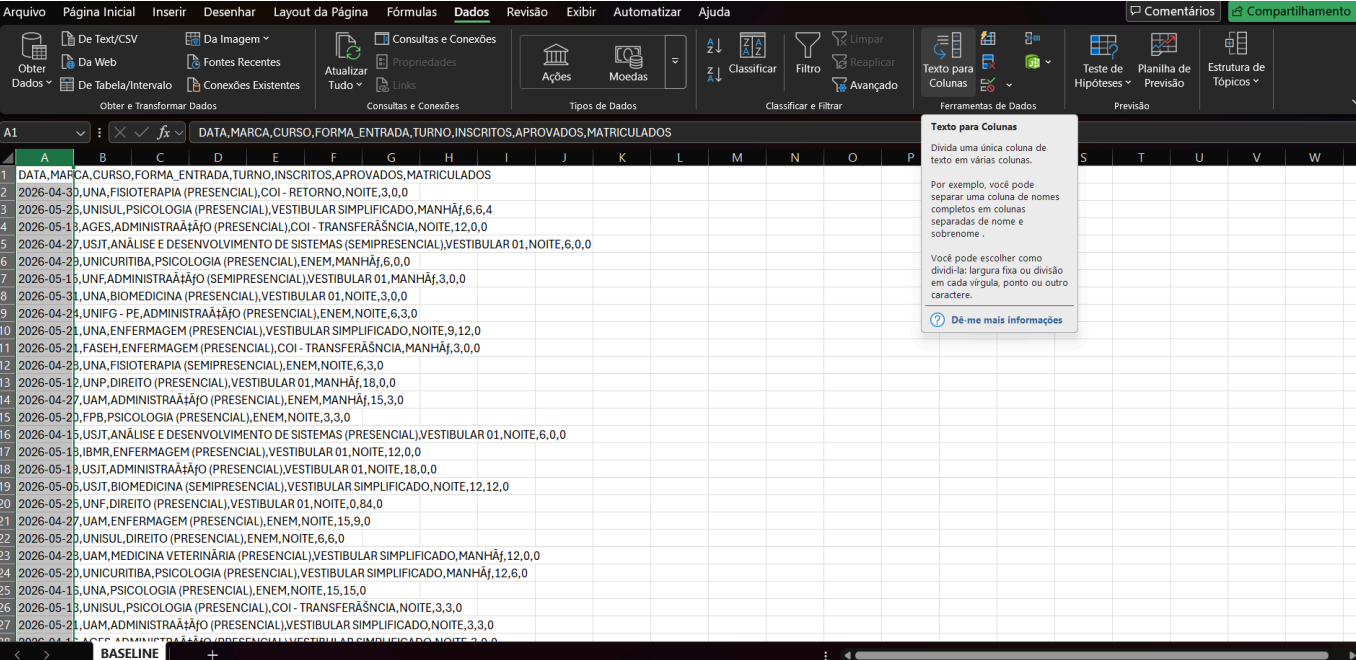The image size is (1356, 660).
Task: Select row header 10
Action: 7,330
